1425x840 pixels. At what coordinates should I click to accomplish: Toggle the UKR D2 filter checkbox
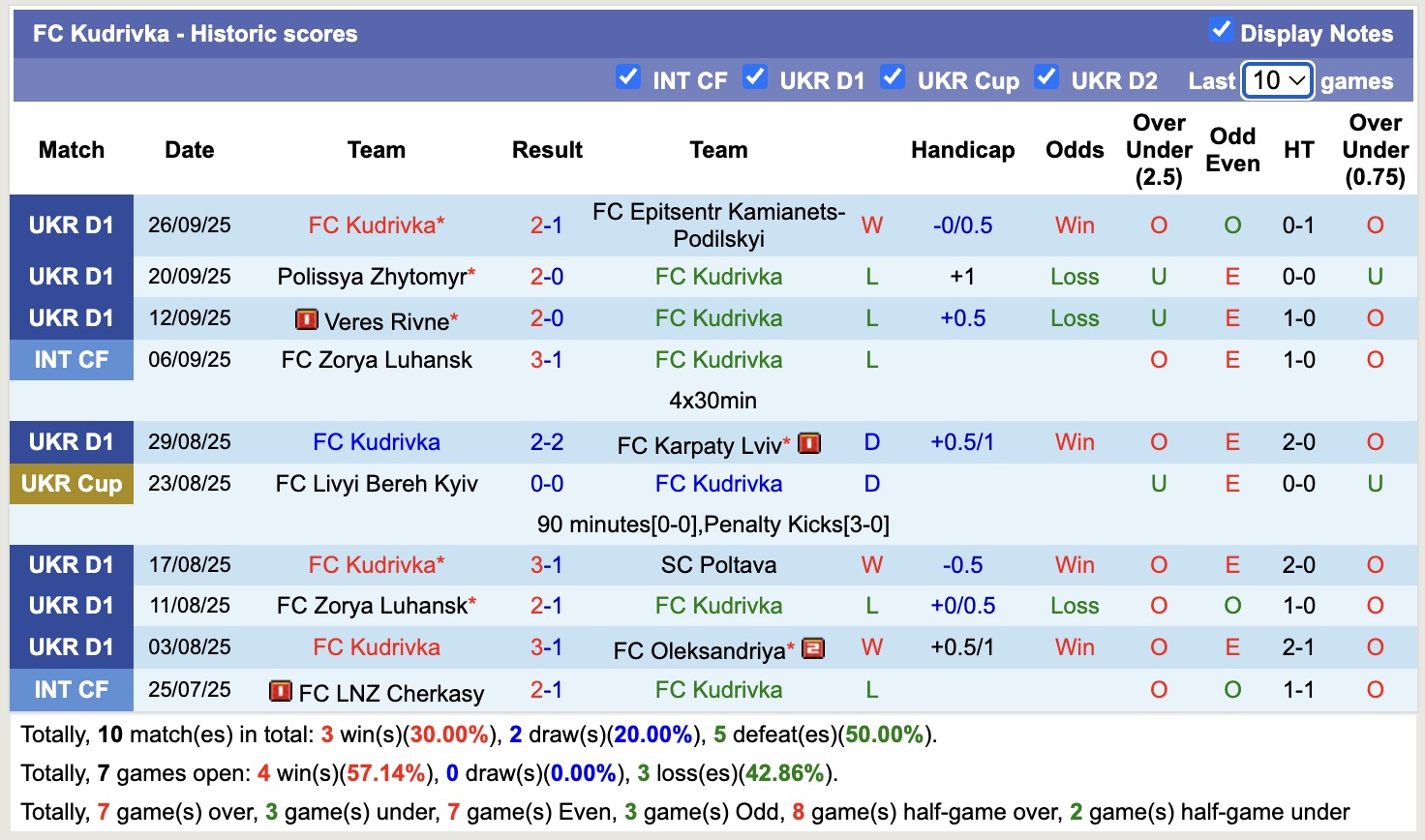[1046, 76]
